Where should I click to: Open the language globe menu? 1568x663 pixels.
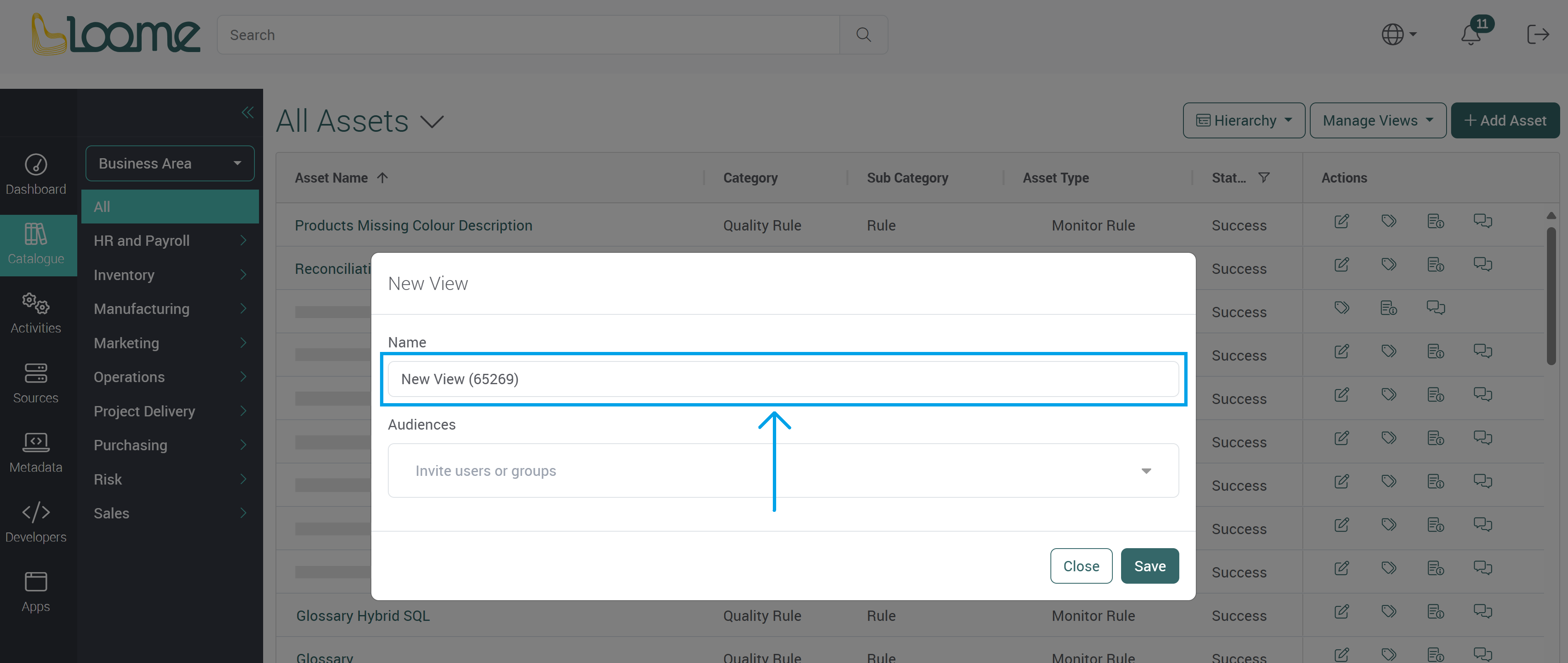click(1399, 35)
